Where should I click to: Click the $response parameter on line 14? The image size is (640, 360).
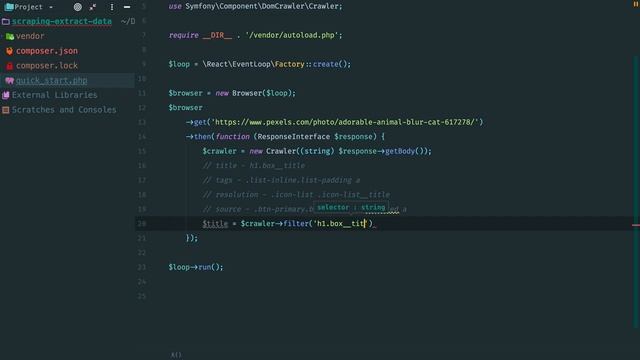(x=353, y=137)
